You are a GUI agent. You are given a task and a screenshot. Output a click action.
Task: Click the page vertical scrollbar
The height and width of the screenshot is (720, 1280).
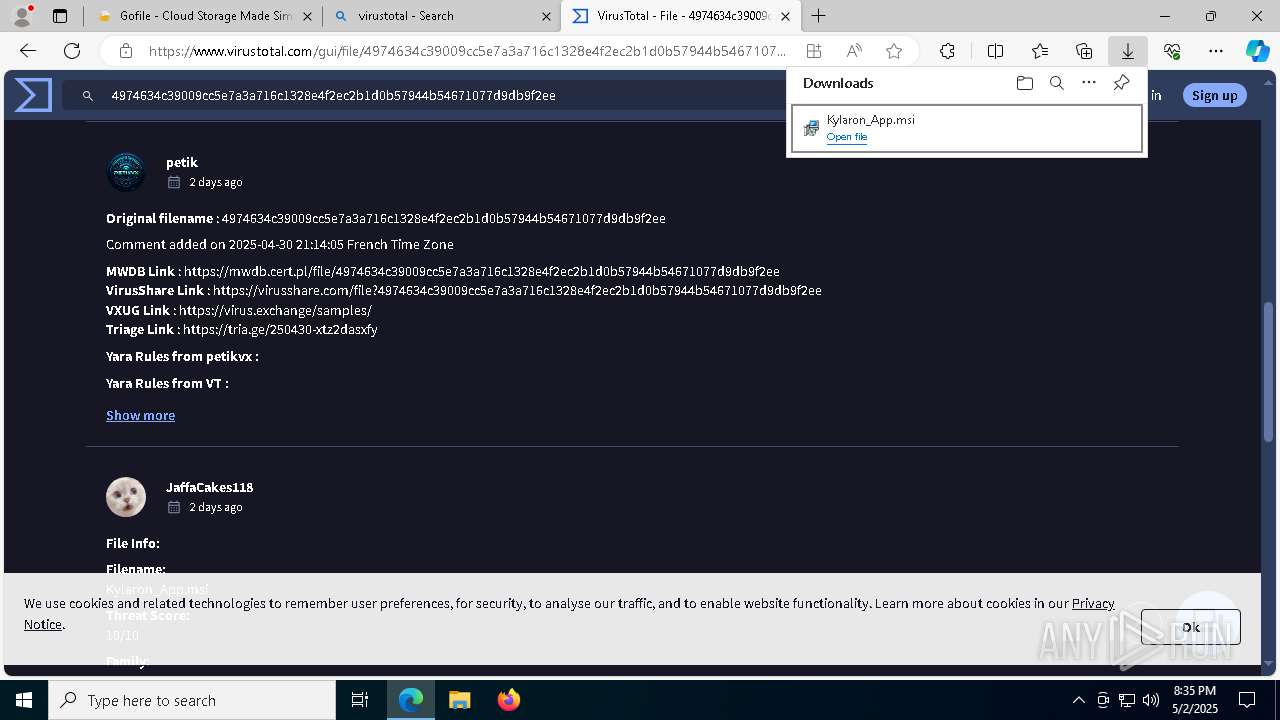pyautogui.click(x=1270, y=370)
